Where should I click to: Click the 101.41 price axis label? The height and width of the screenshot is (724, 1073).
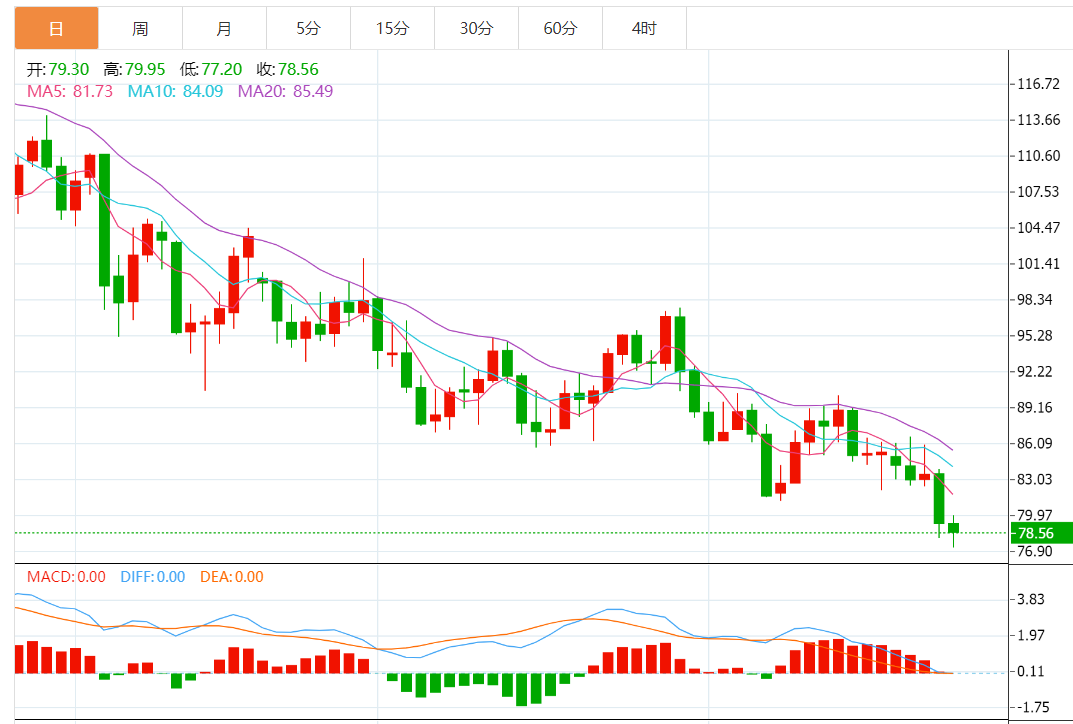pos(1039,263)
